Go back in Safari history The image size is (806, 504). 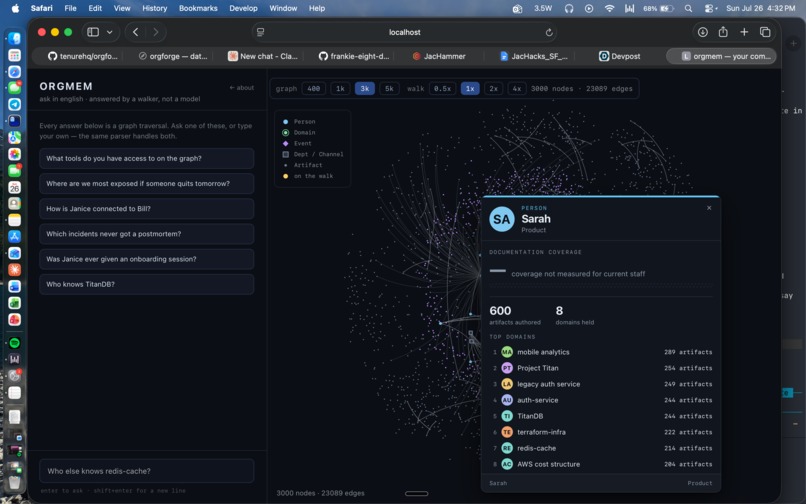[135, 32]
